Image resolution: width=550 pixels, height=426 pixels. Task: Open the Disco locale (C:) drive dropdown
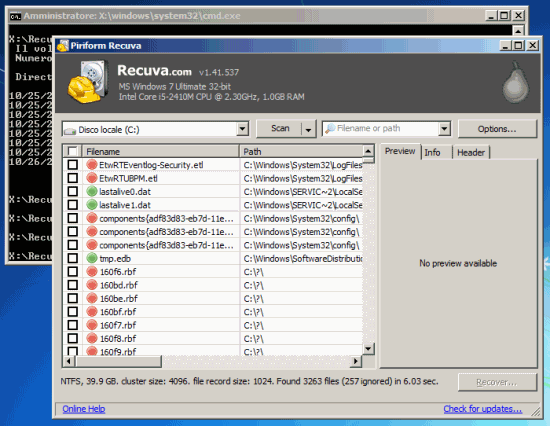[242, 129]
